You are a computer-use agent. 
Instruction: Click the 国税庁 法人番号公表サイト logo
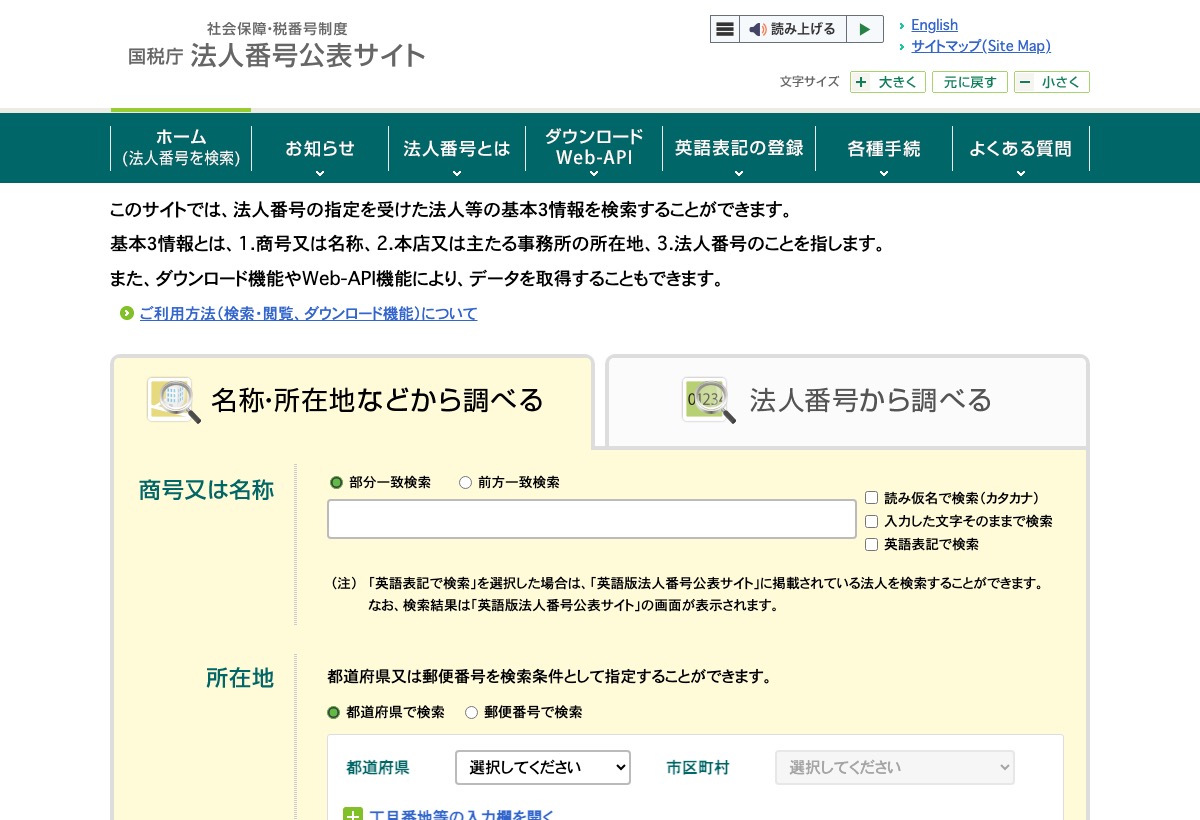click(277, 45)
